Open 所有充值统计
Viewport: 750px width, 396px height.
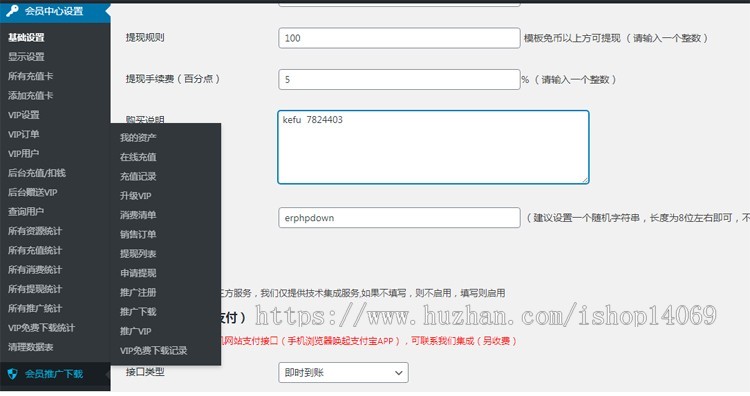click(35, 250)
